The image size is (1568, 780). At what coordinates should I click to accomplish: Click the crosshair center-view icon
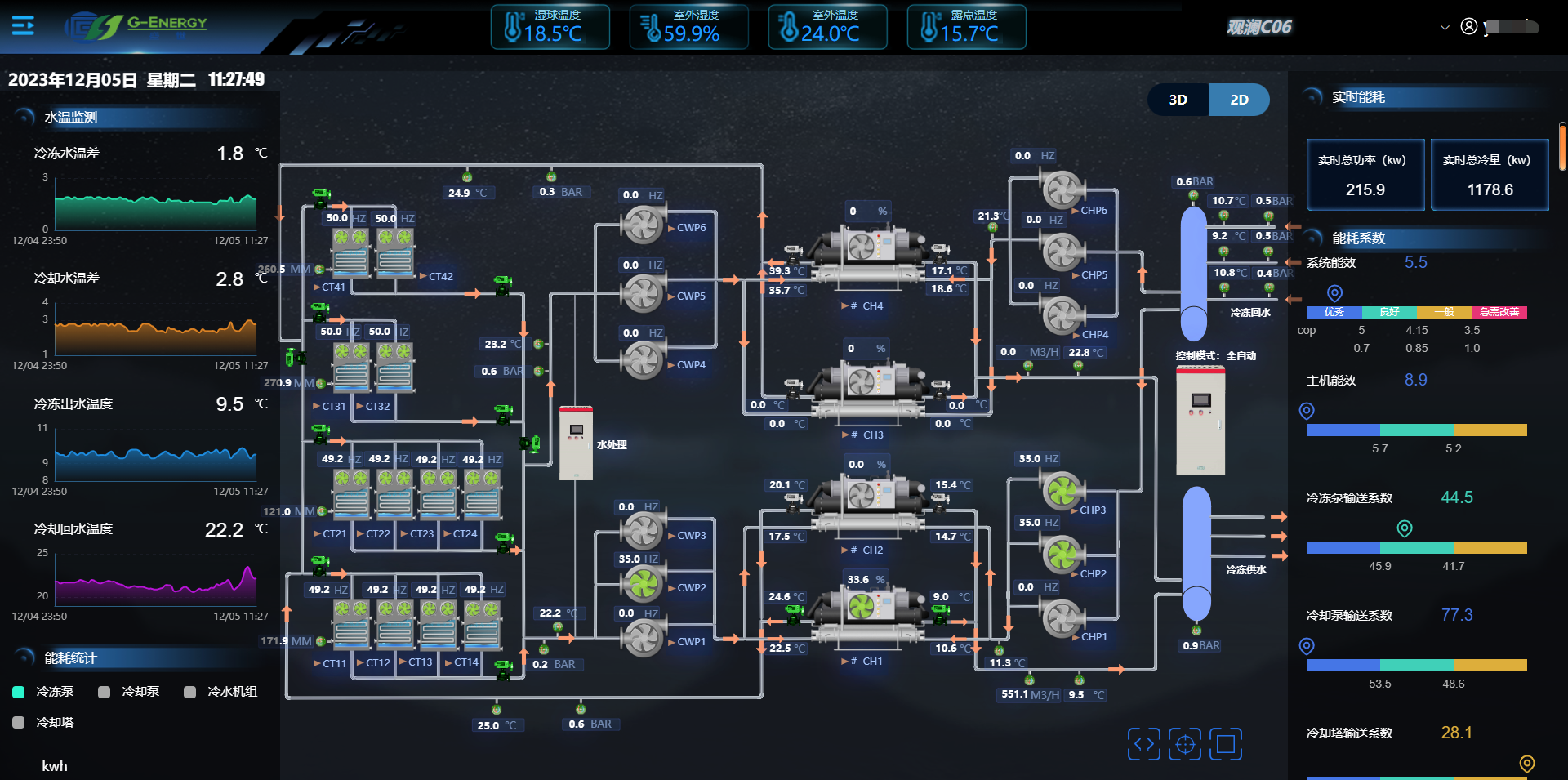click(x=1184, y=744)
